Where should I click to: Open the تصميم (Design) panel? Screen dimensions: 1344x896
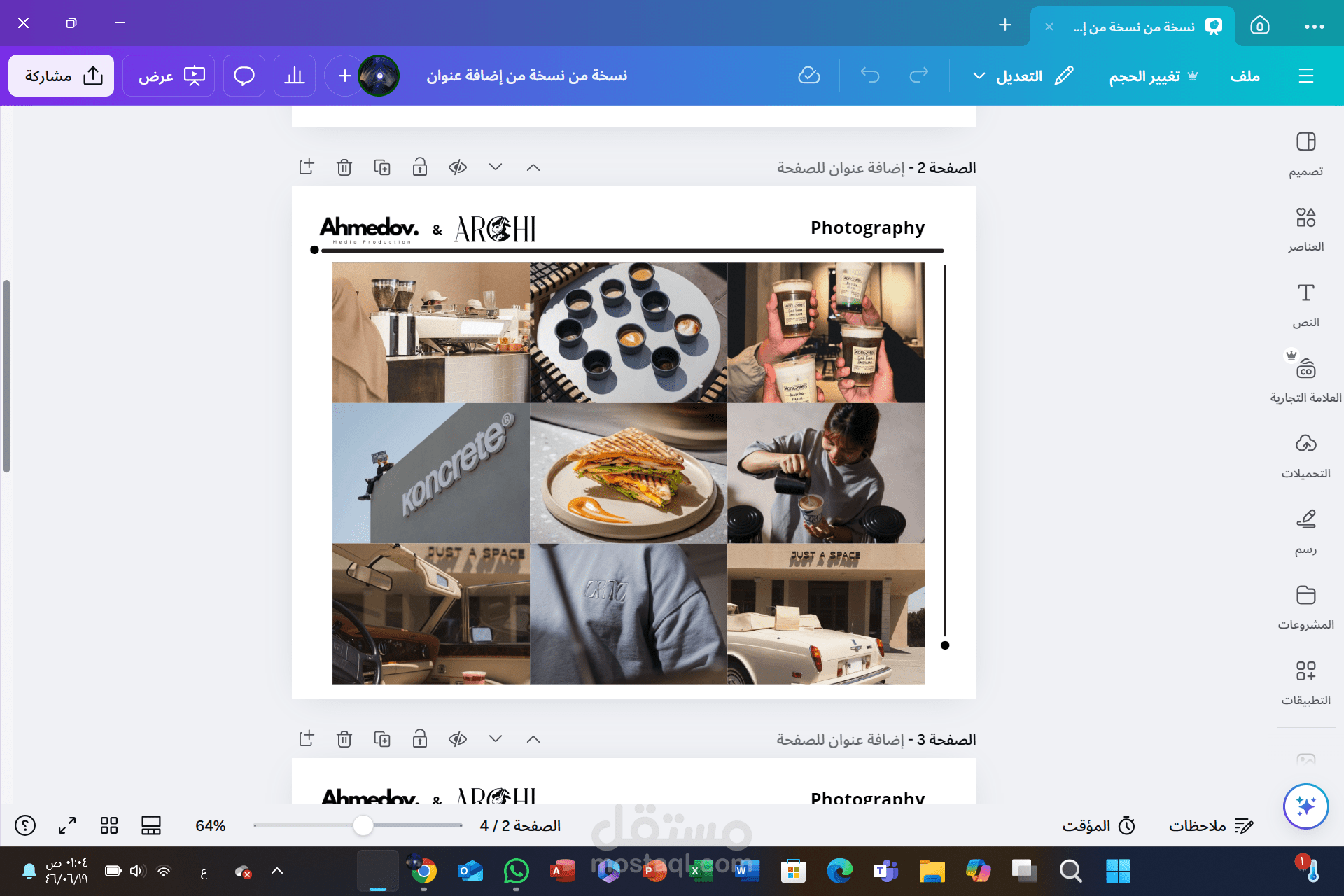coord(1305,154)
